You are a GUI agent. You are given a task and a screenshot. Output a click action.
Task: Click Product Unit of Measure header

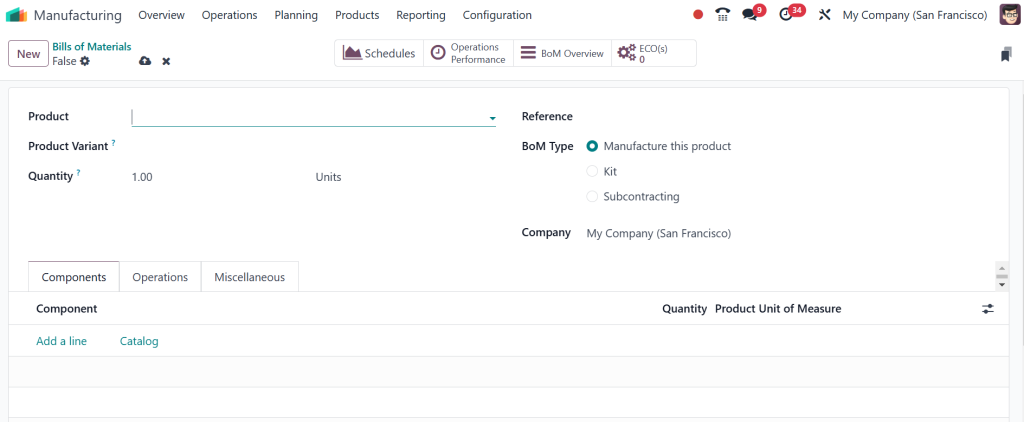click(778, 308)
